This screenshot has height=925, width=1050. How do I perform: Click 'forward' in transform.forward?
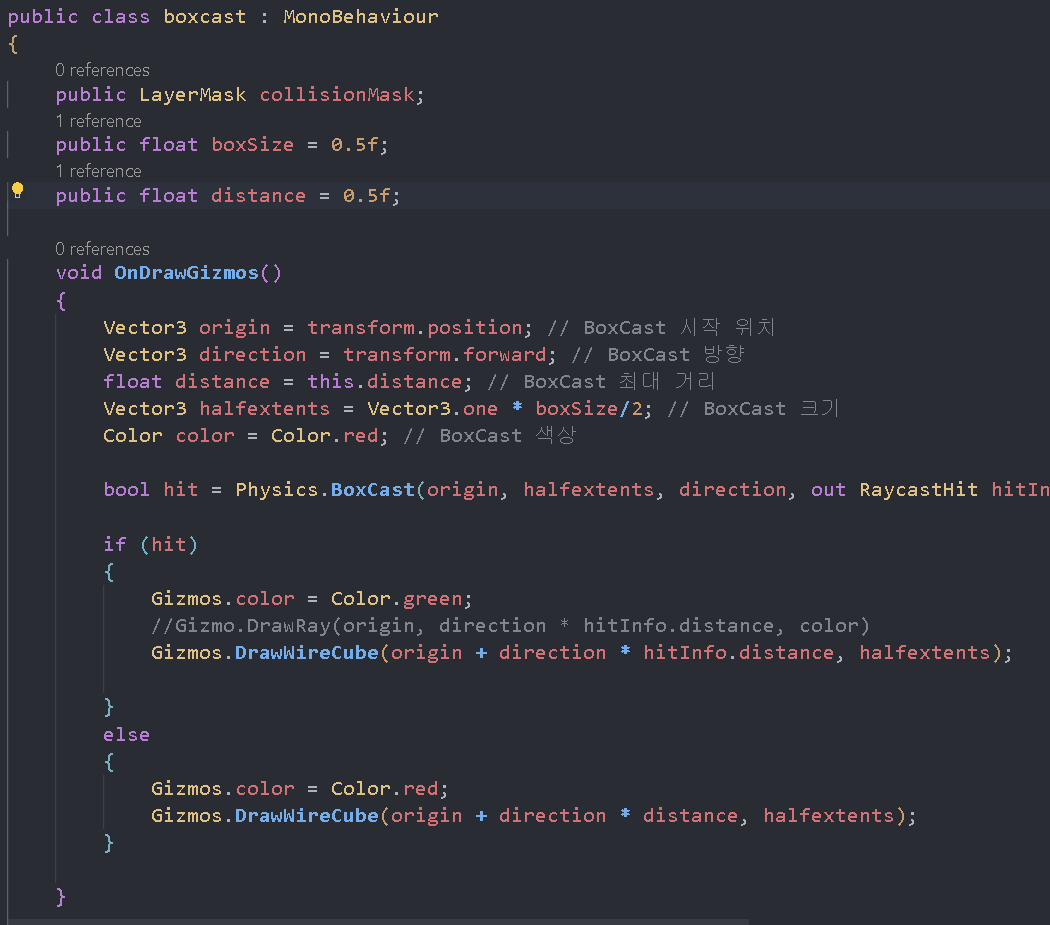(x=505, y=355)
